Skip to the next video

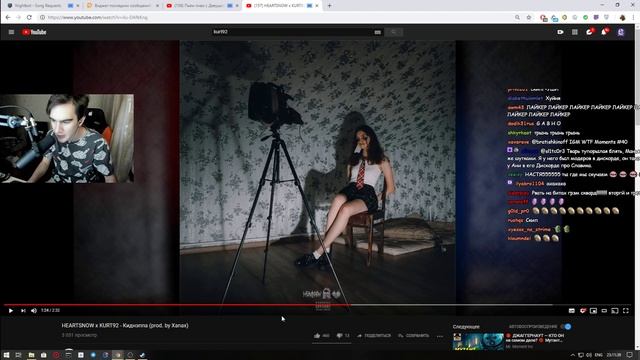pos(23,311)
